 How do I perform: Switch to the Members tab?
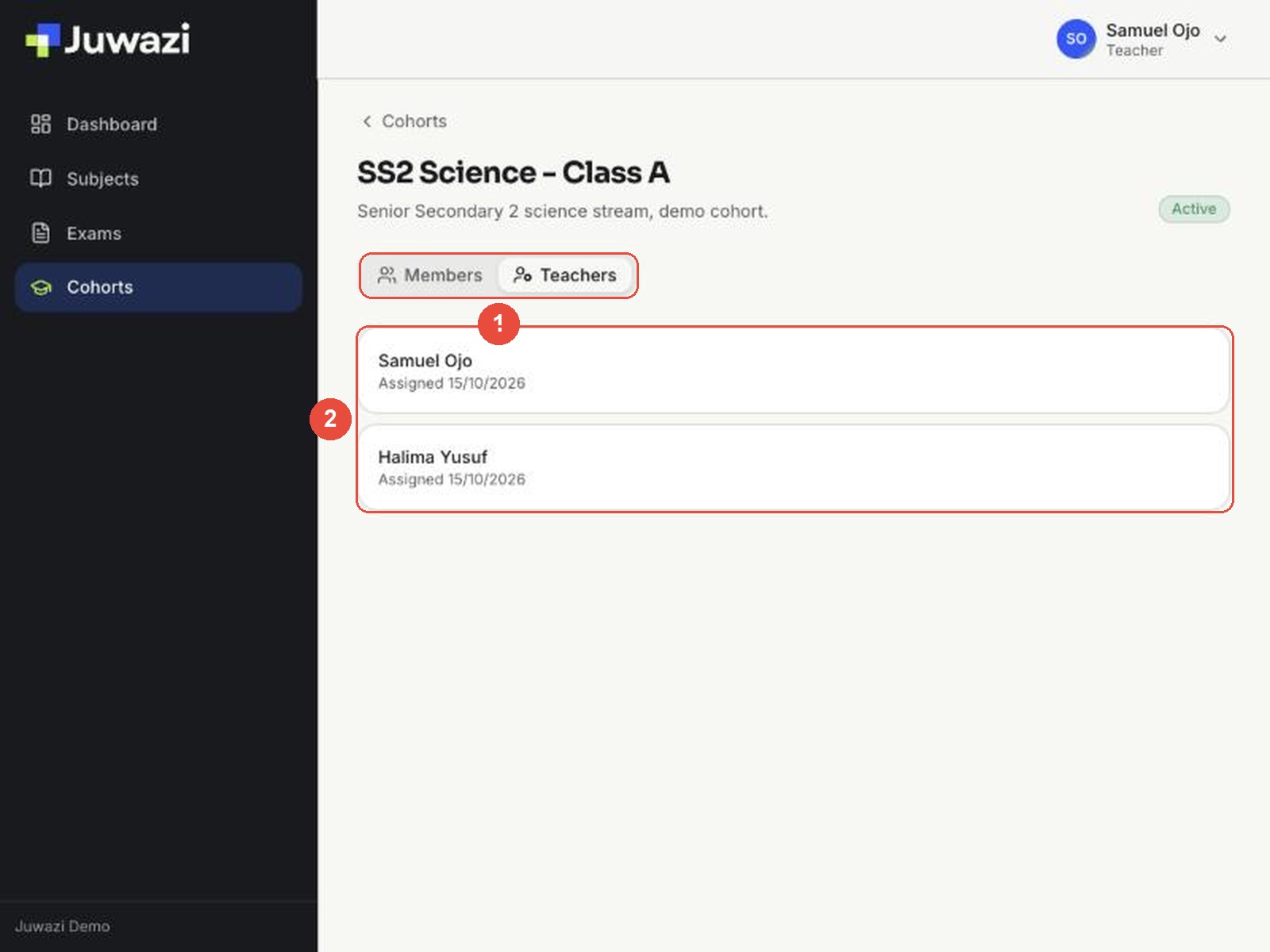pyautogui.click(x=430, y=275)
